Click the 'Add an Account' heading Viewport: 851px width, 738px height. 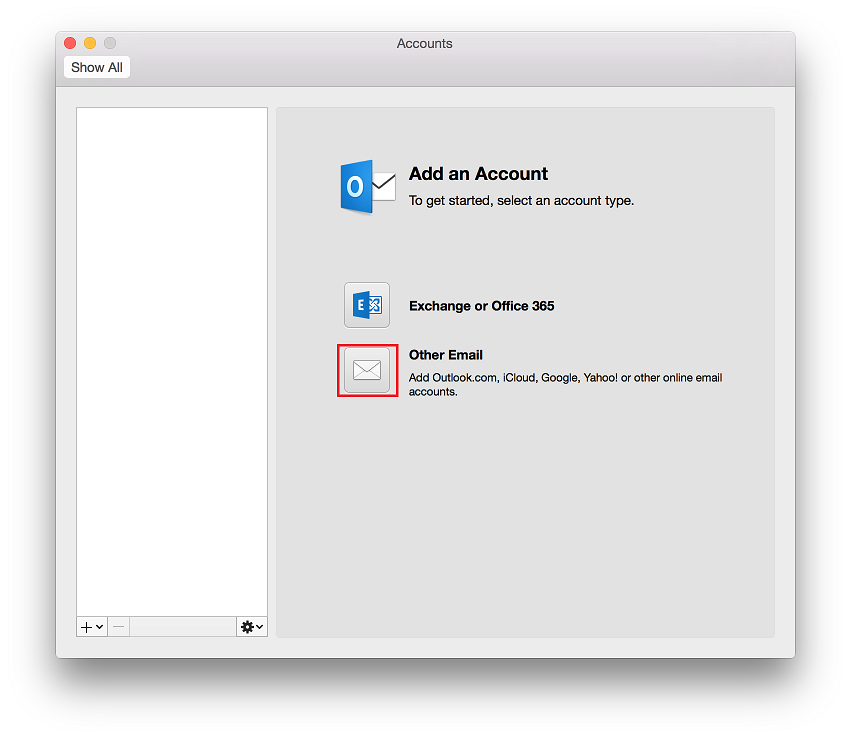(x=478, y=173)
